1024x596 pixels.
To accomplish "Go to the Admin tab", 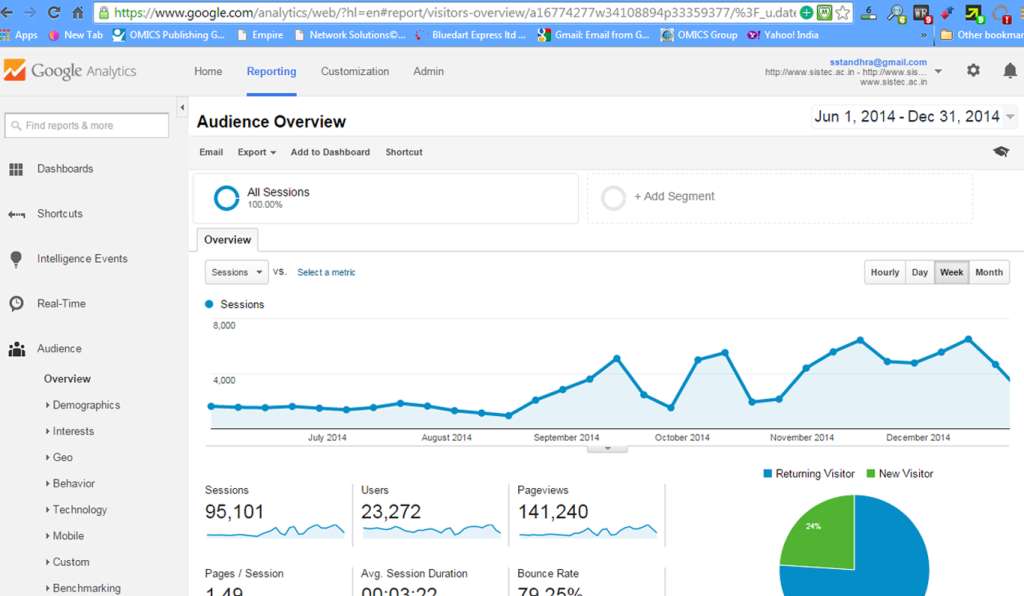I will click(x=428, y=72).
